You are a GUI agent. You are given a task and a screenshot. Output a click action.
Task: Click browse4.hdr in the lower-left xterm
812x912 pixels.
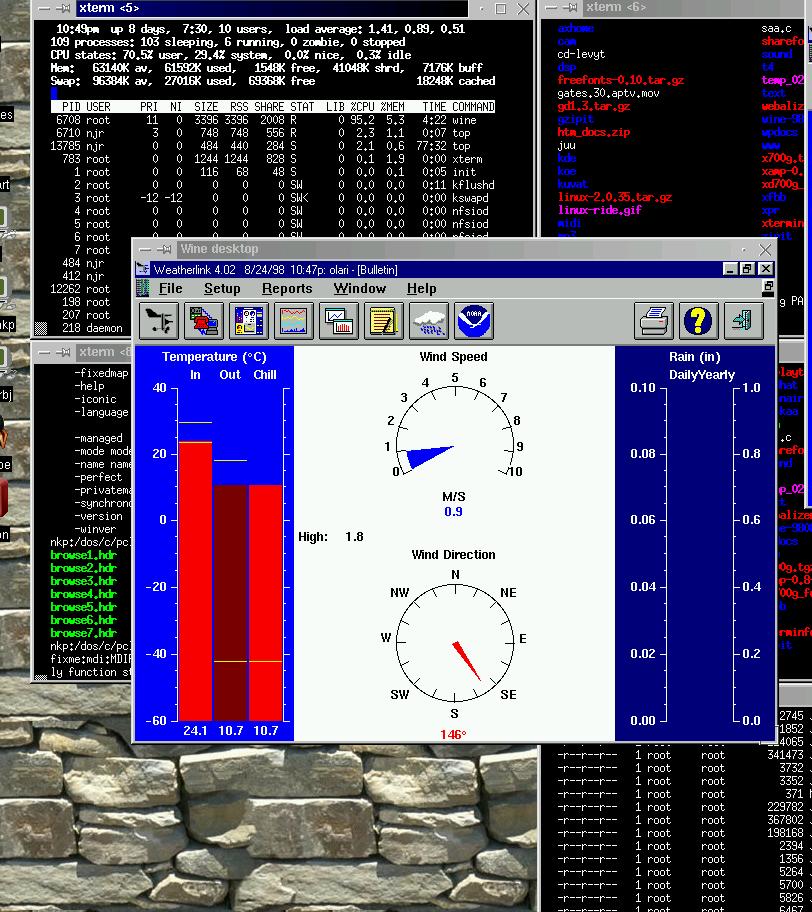tap(83, 594)
